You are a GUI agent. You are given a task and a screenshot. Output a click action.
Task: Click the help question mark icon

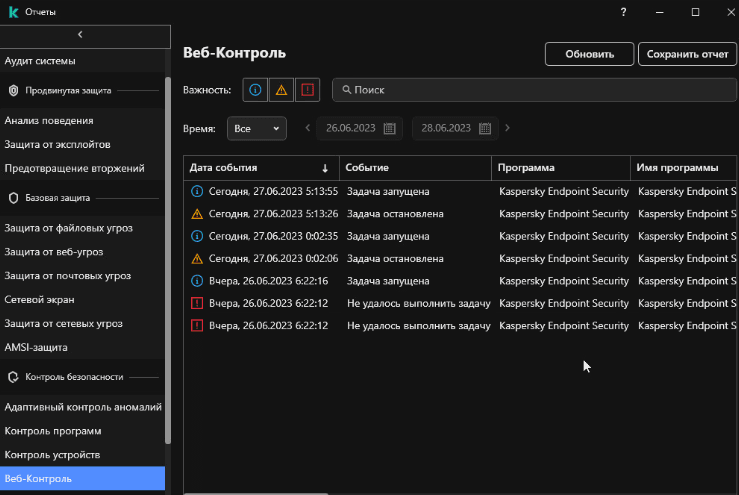[623, 12]
